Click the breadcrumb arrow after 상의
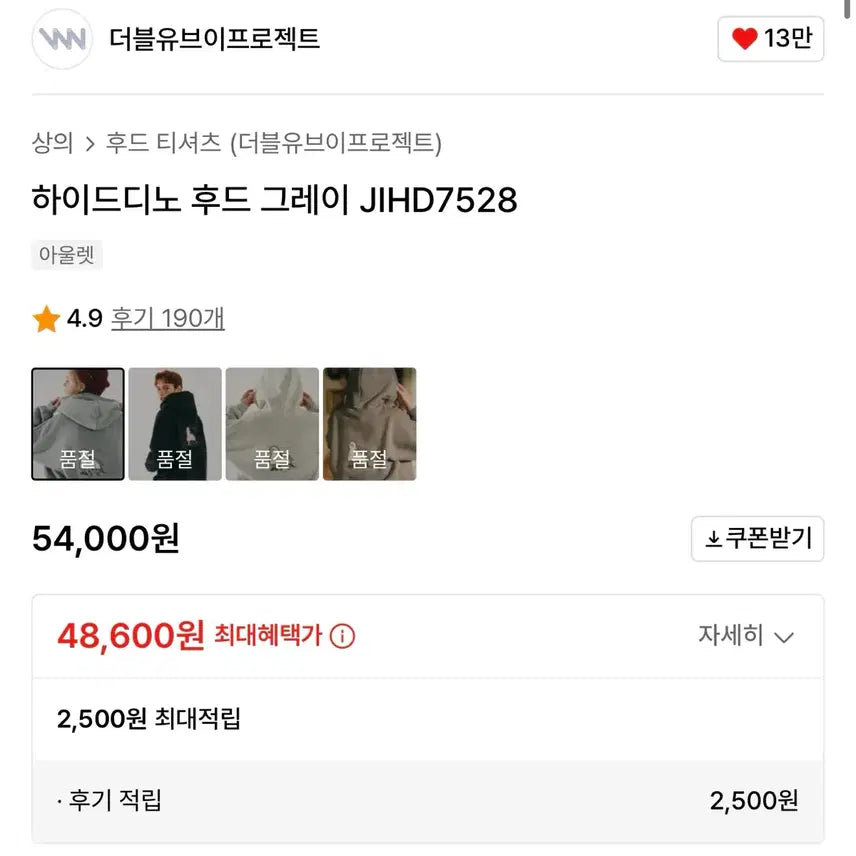856x856 pixels. pos(90,143)
